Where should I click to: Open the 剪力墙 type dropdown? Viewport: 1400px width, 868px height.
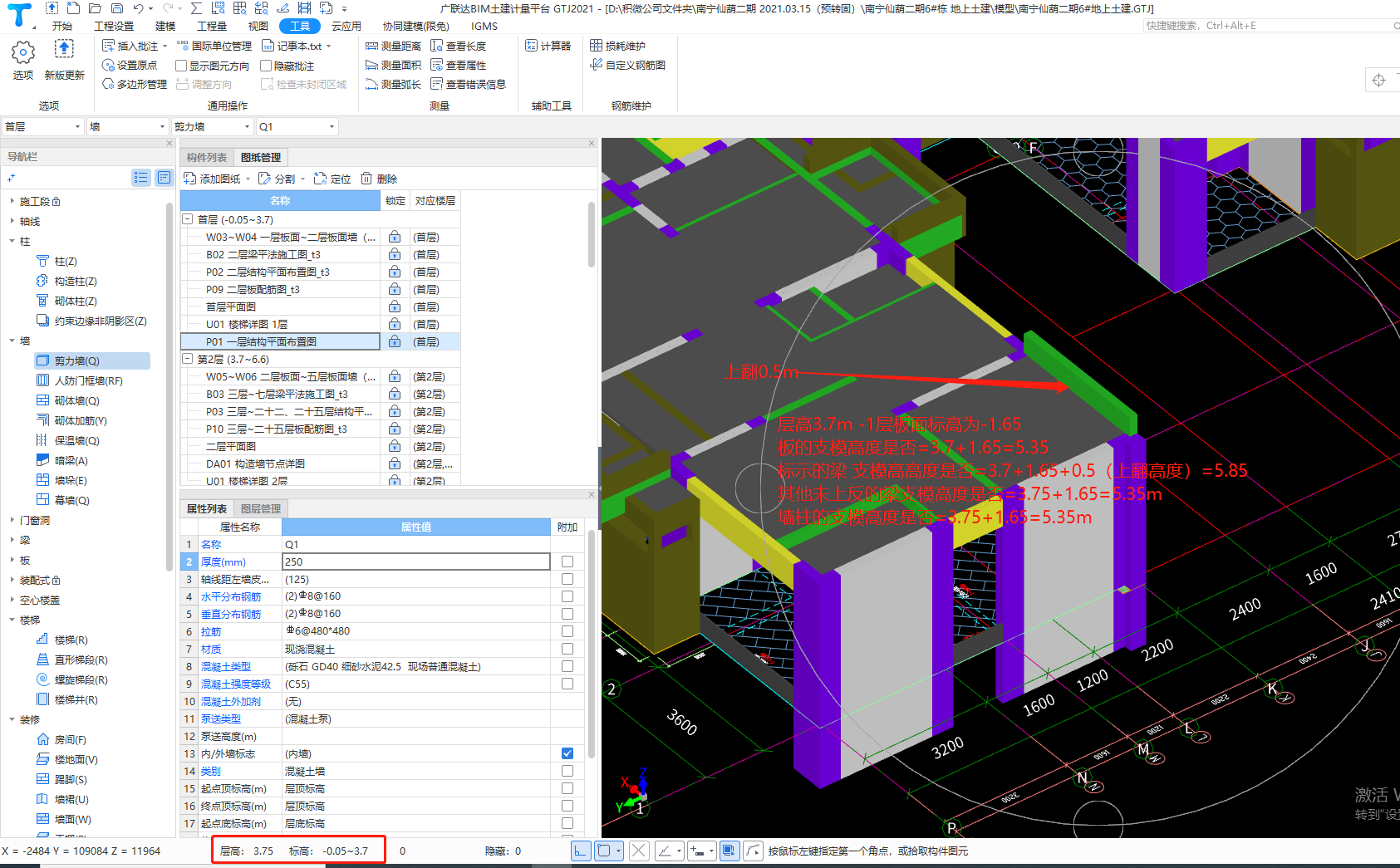212,126
